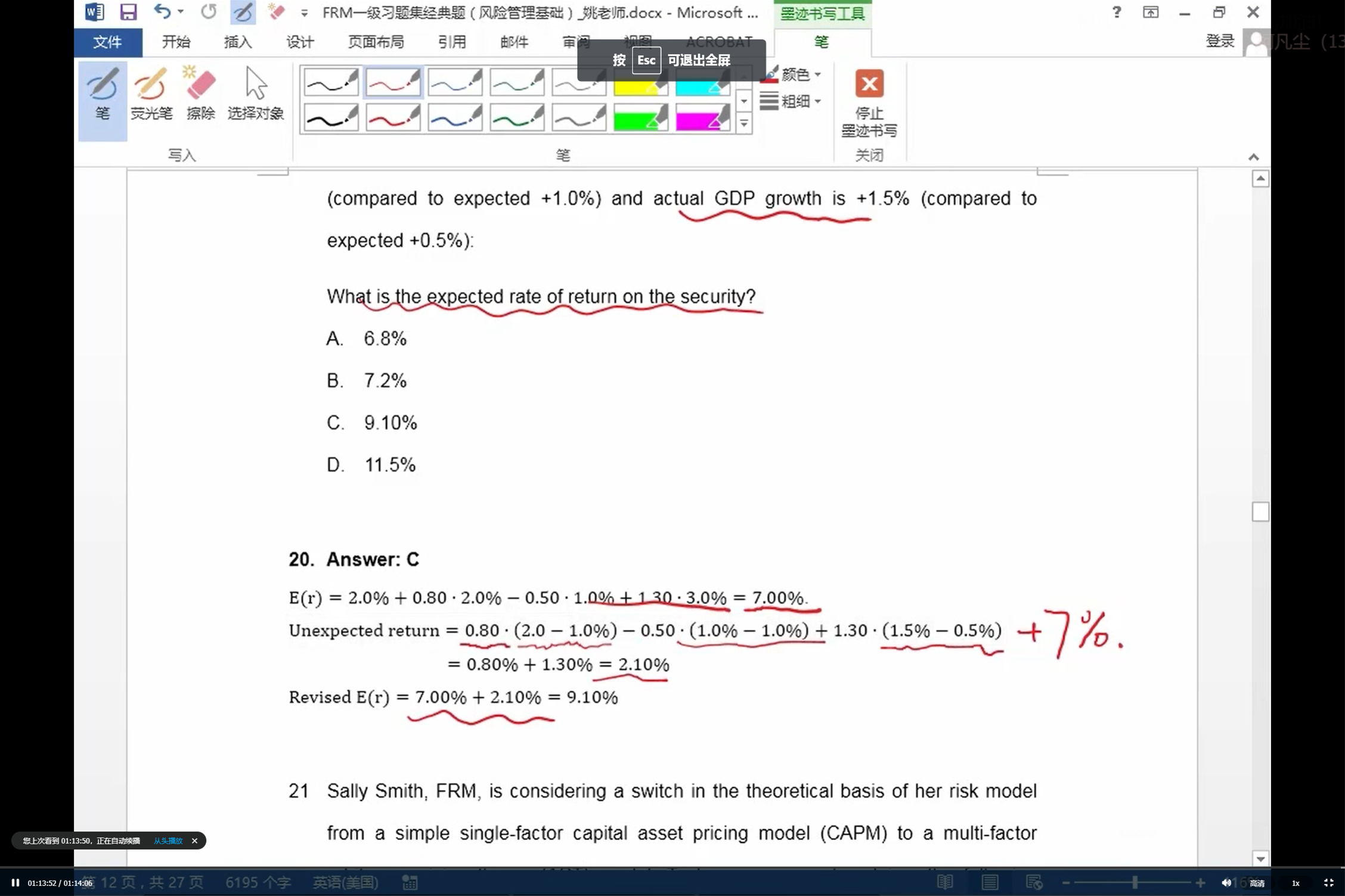The image size is (1345, 896).
Task: Switch to Web Layout view
Action: [x=1034, y=882]
